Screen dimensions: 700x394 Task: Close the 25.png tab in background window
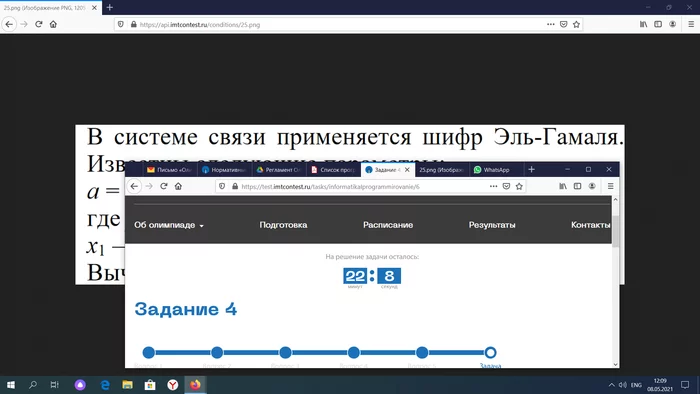(x=94, y=8)
